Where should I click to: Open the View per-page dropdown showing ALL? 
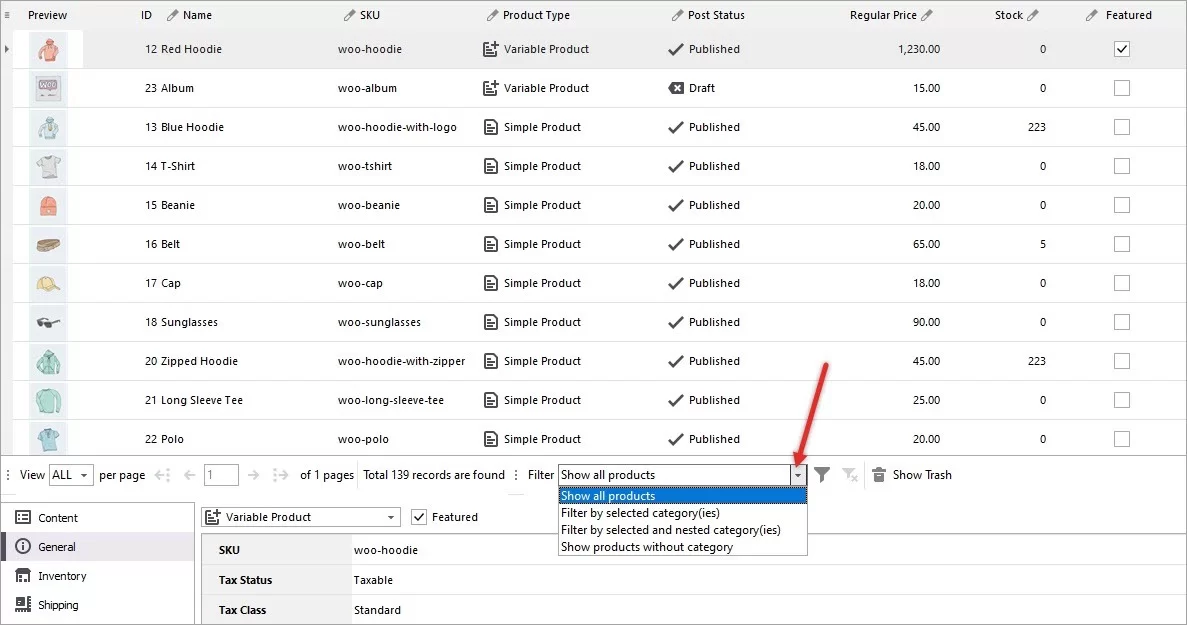pos(70,475)
